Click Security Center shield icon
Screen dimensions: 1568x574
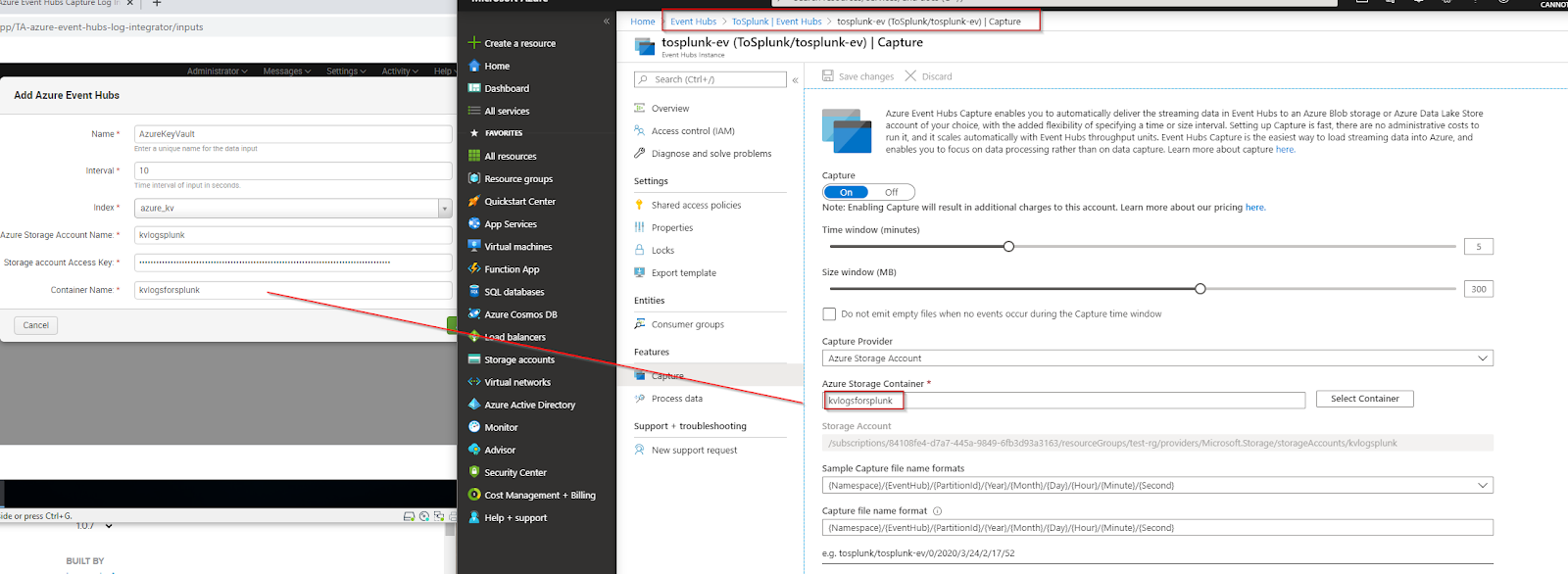click(x=474, y=472)
